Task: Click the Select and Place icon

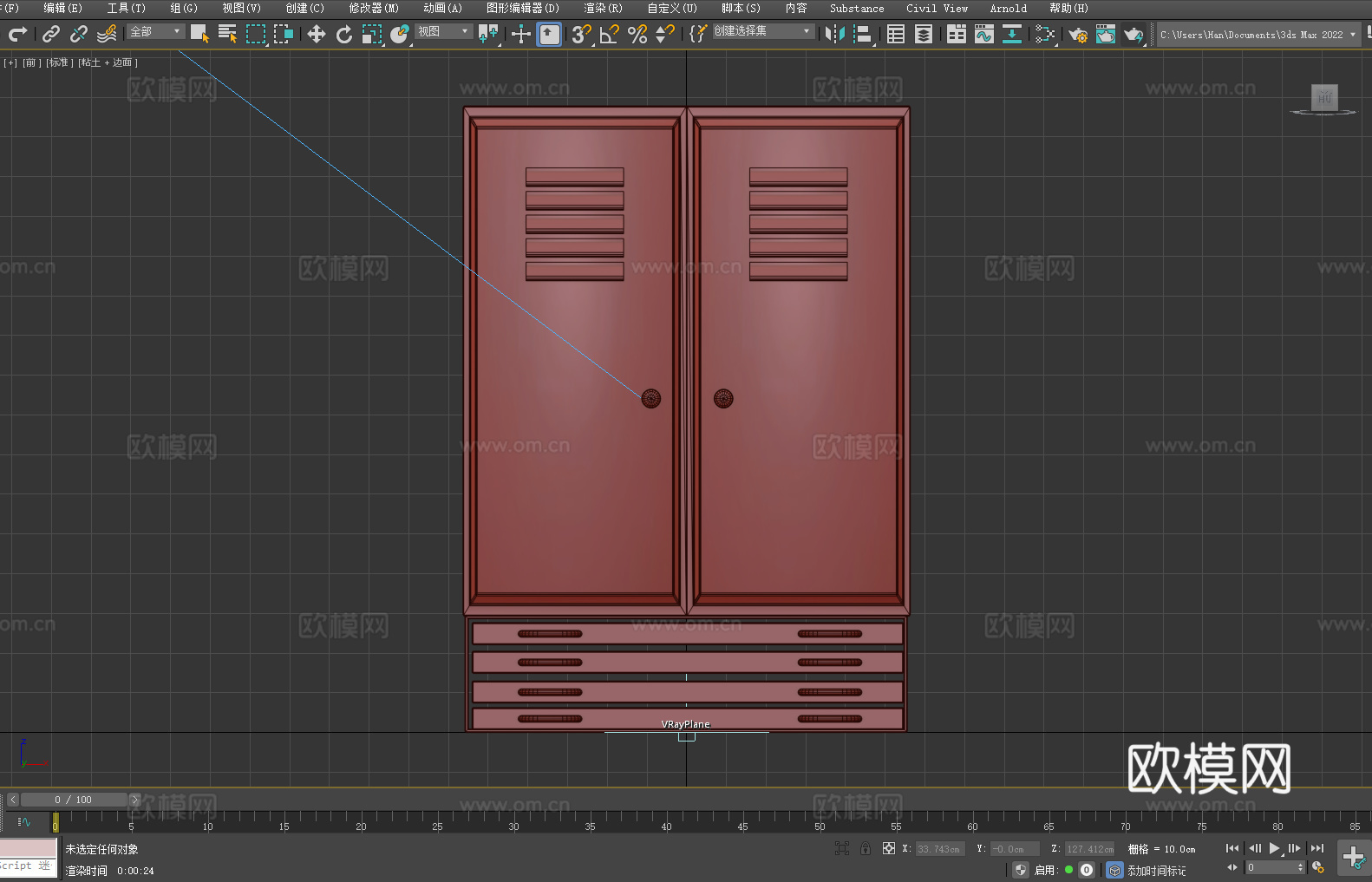Action: [x=400, y=34]
